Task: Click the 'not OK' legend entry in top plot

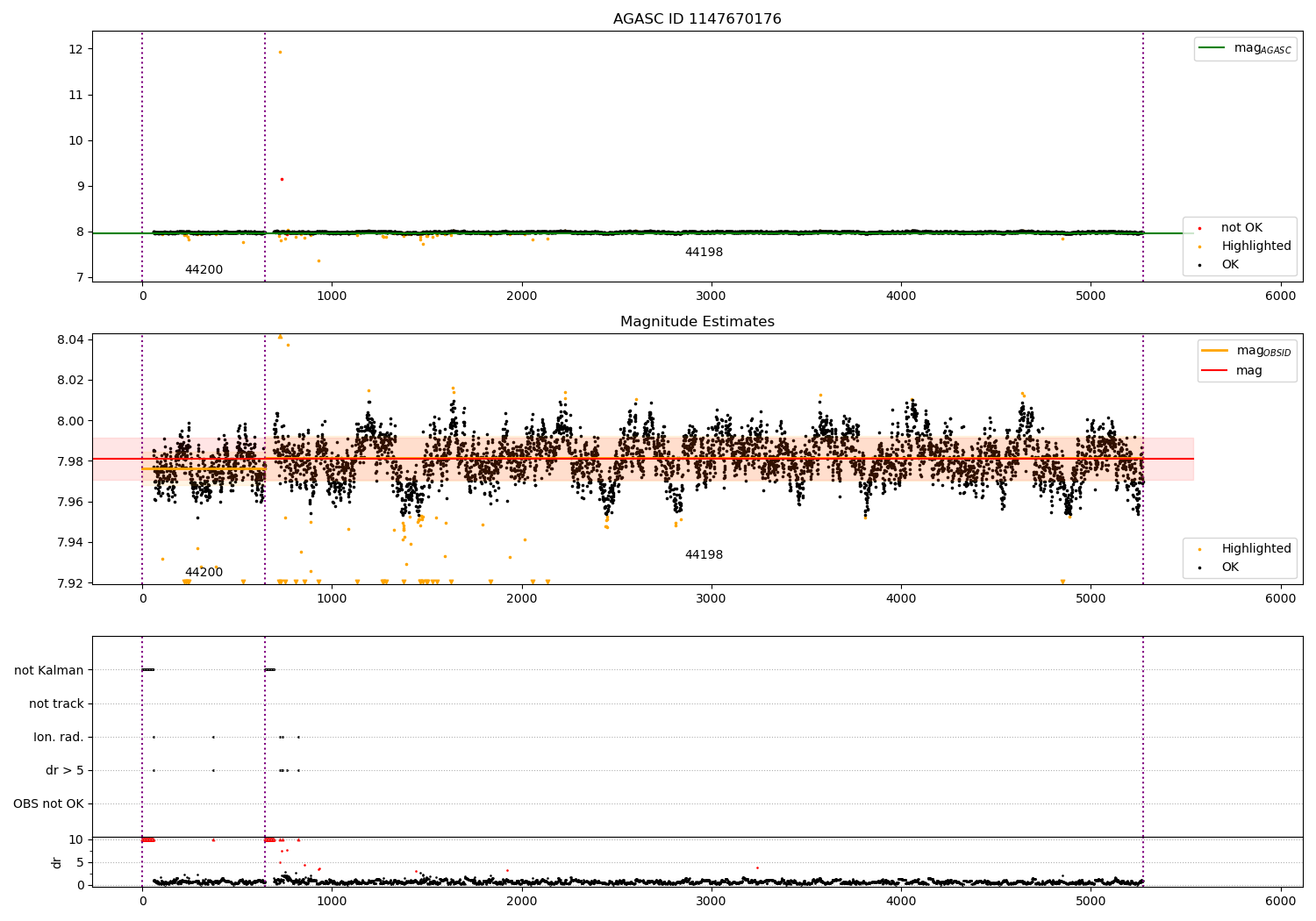Action: click(1241, 228)
